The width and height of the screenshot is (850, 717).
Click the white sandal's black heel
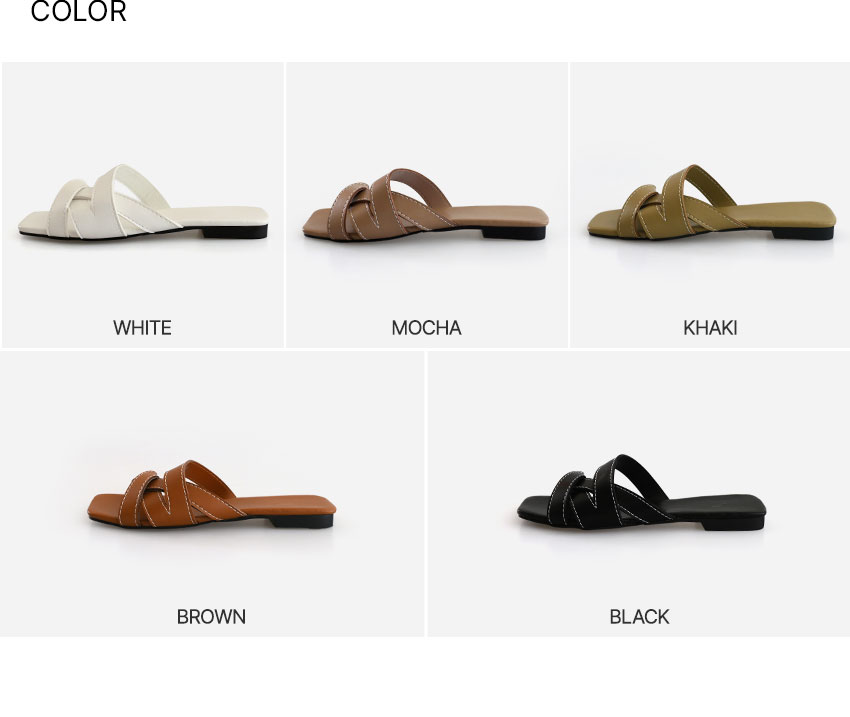tap(235, 232)
